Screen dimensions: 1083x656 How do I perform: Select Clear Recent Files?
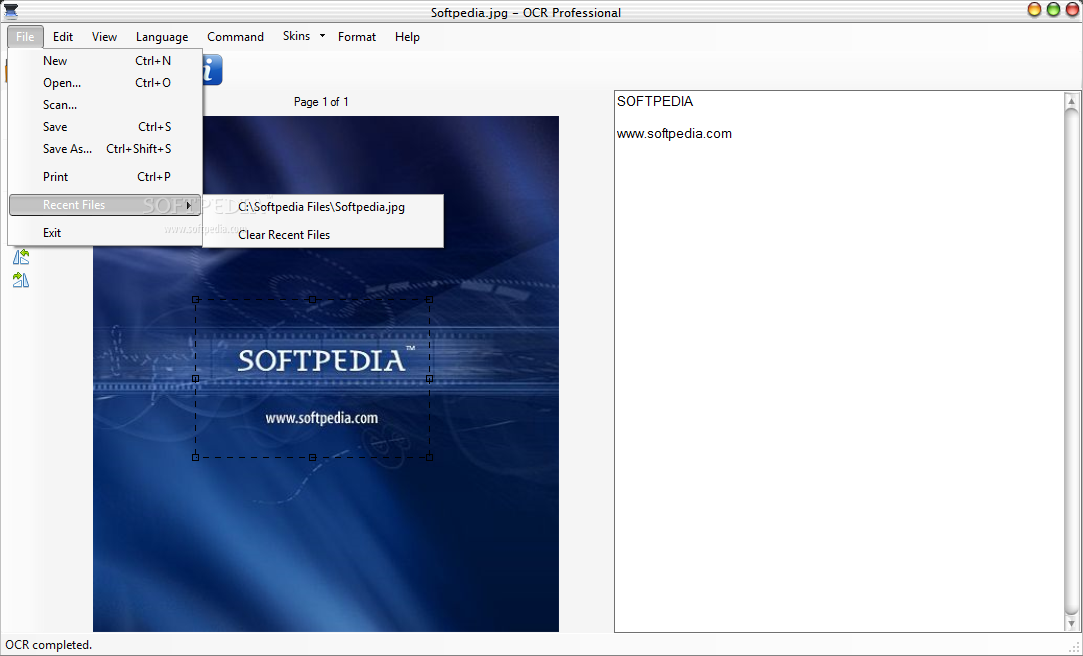pos(323,235)
